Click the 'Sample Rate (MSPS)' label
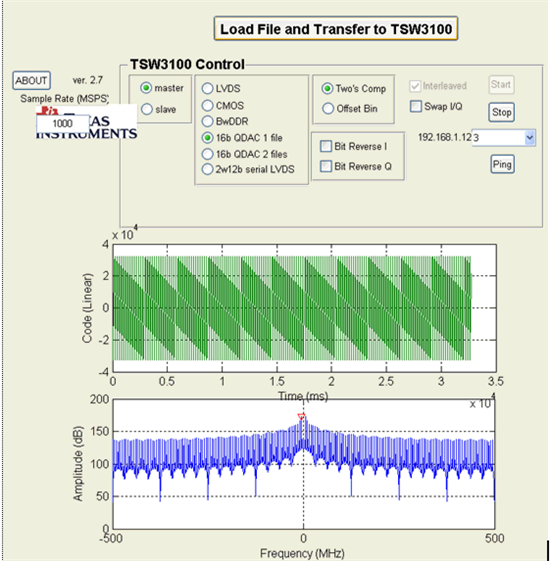Image resolution: width=550 pixels, height=561 pixels. pyautogui.click(x=64, y=98)
